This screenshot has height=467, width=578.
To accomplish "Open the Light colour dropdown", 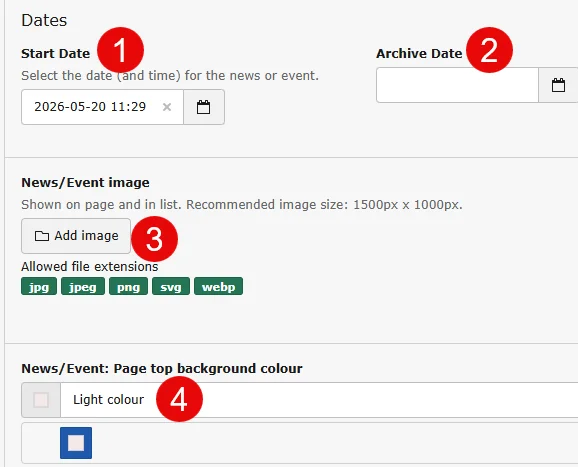I will click(319, 400).
